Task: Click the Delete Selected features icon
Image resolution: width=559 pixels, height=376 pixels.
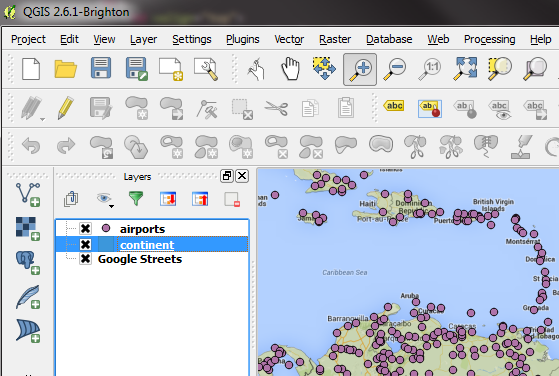Action: (x=242, y=109)
